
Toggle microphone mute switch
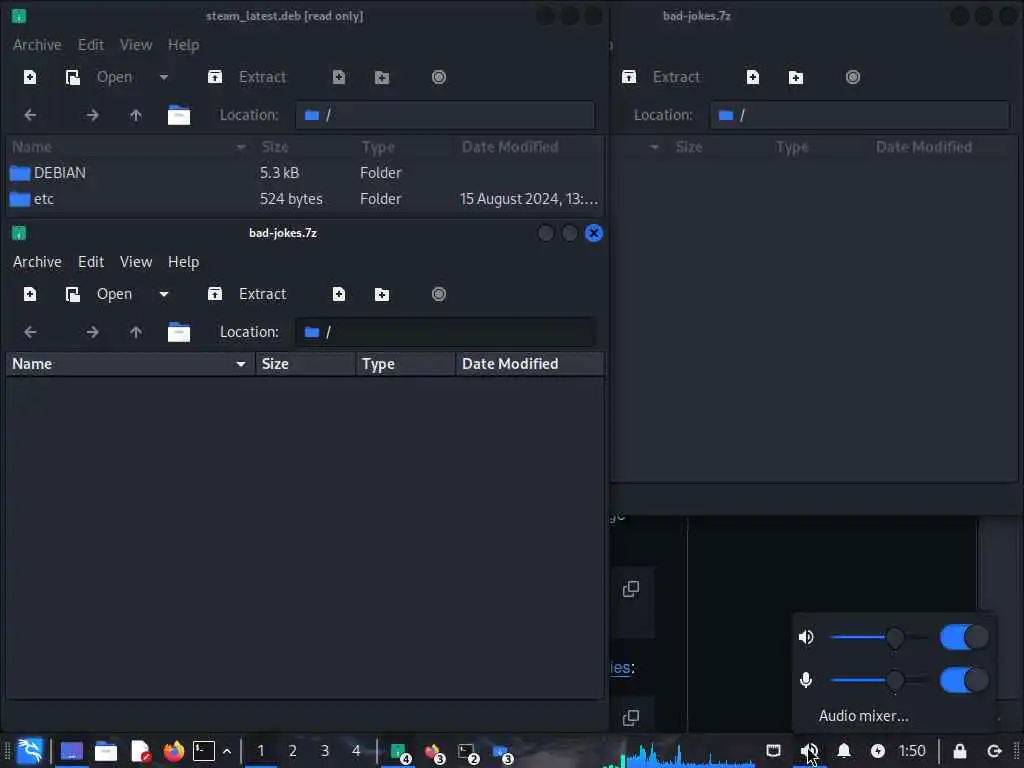[964, 680]
